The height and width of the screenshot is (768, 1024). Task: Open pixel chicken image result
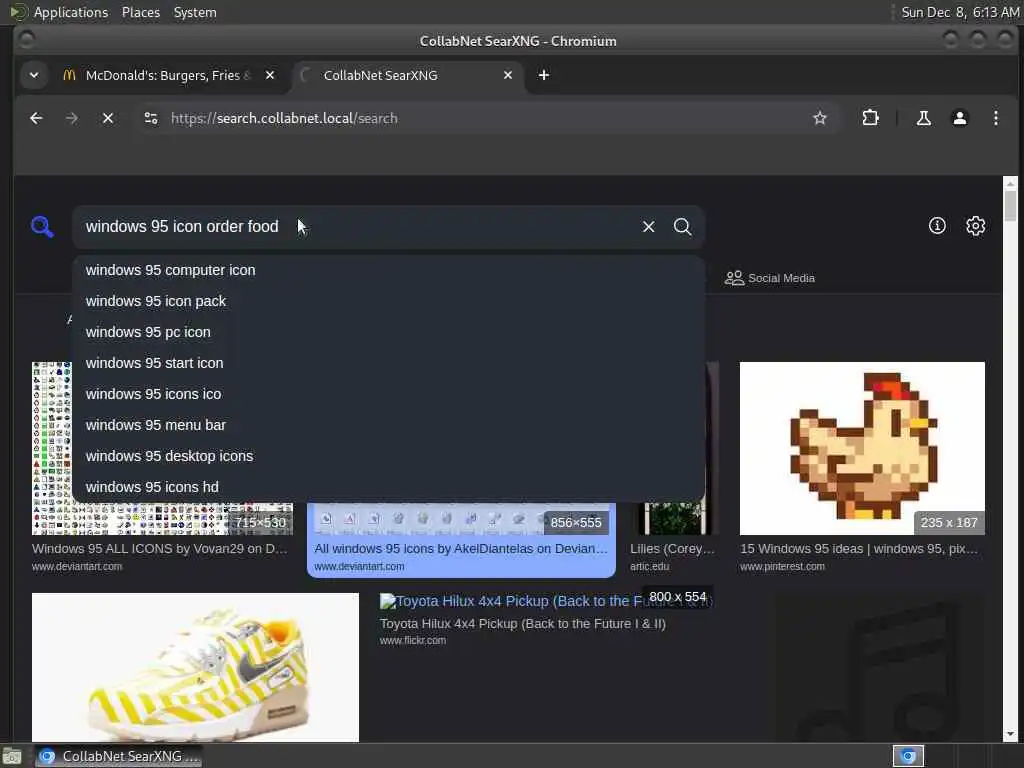point(862,448)
